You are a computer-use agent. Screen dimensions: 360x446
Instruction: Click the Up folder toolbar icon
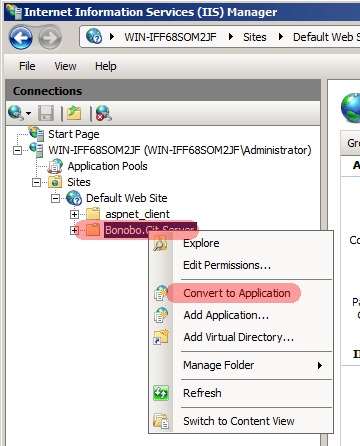pos(74,113)
